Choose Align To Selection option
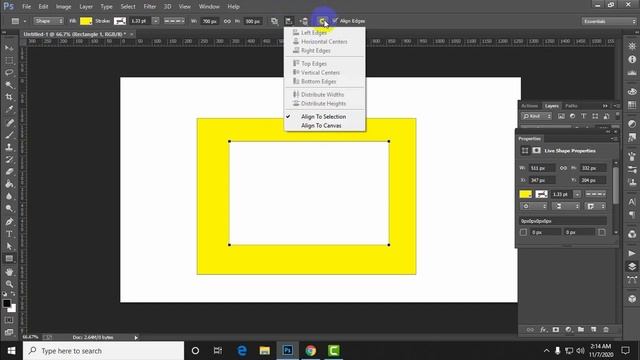 [323, 117]
